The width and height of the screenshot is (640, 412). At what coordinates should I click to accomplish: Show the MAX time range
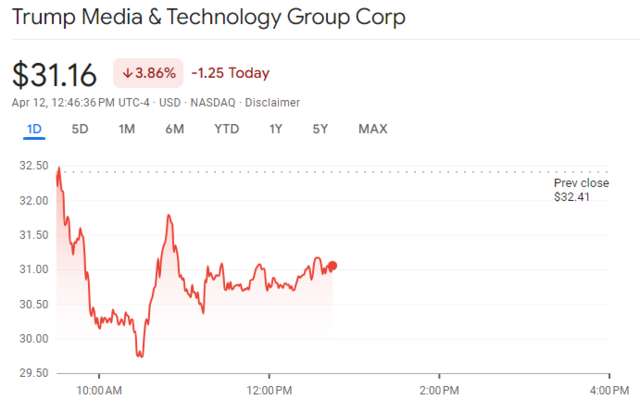[x=372, y=129]
